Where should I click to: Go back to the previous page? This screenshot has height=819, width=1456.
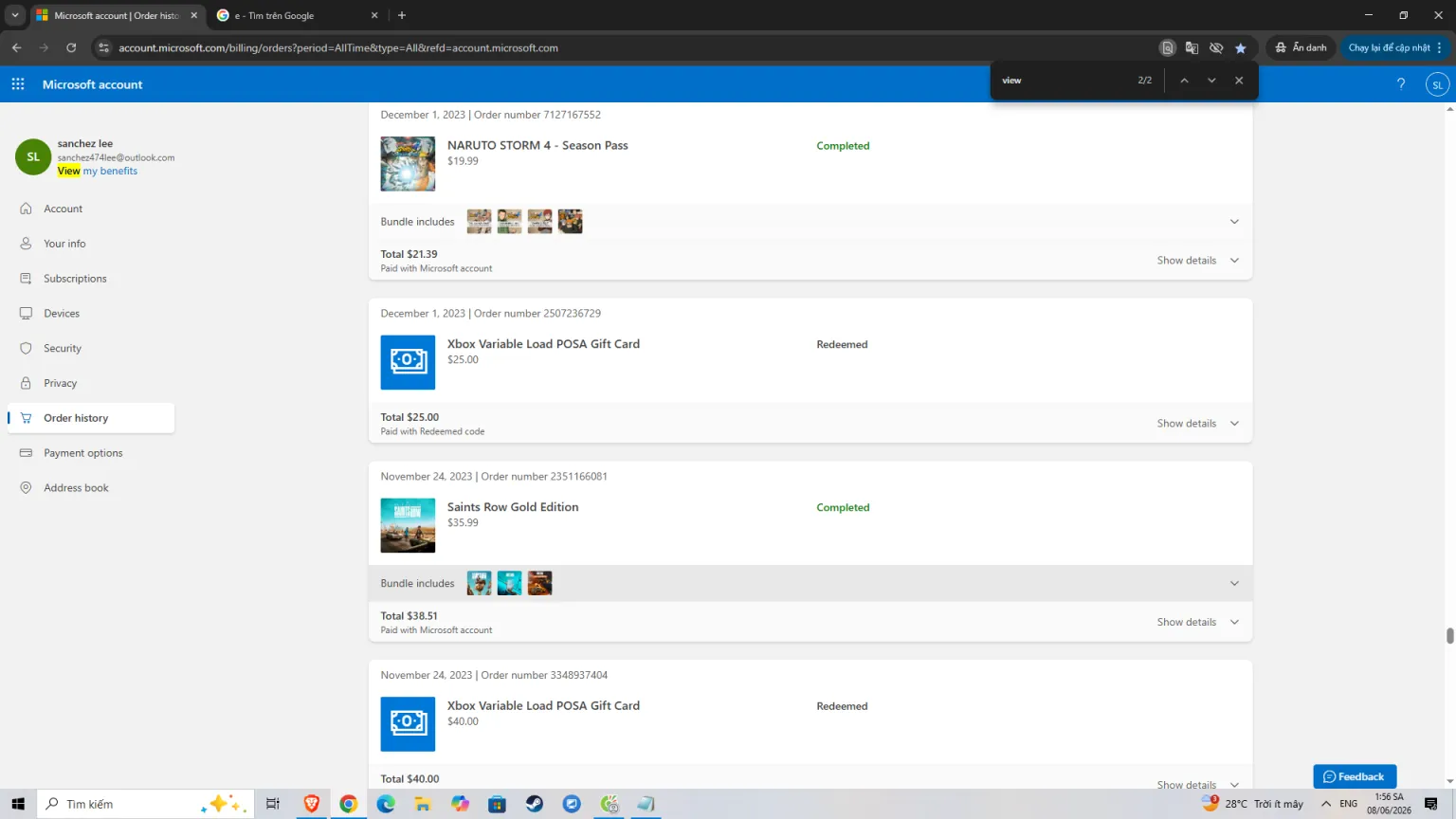[x=17, y=47]
